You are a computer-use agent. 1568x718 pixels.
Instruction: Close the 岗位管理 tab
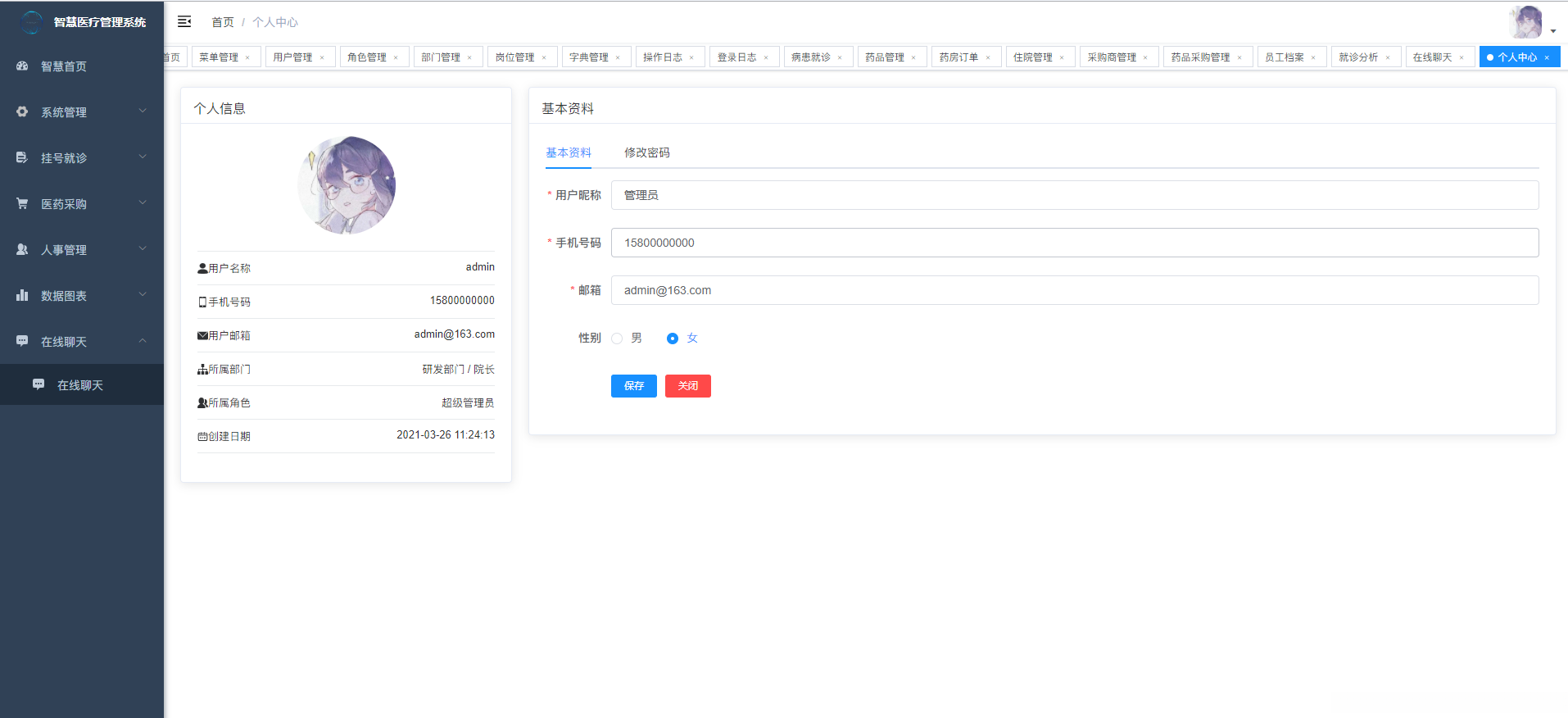coord(544,57)
